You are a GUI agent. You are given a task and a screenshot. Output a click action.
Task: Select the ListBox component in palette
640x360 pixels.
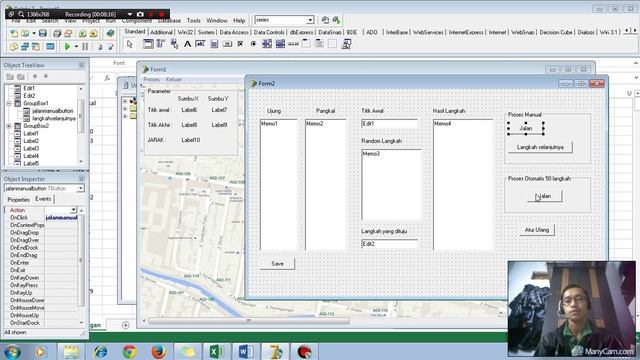tap(267, 44)
